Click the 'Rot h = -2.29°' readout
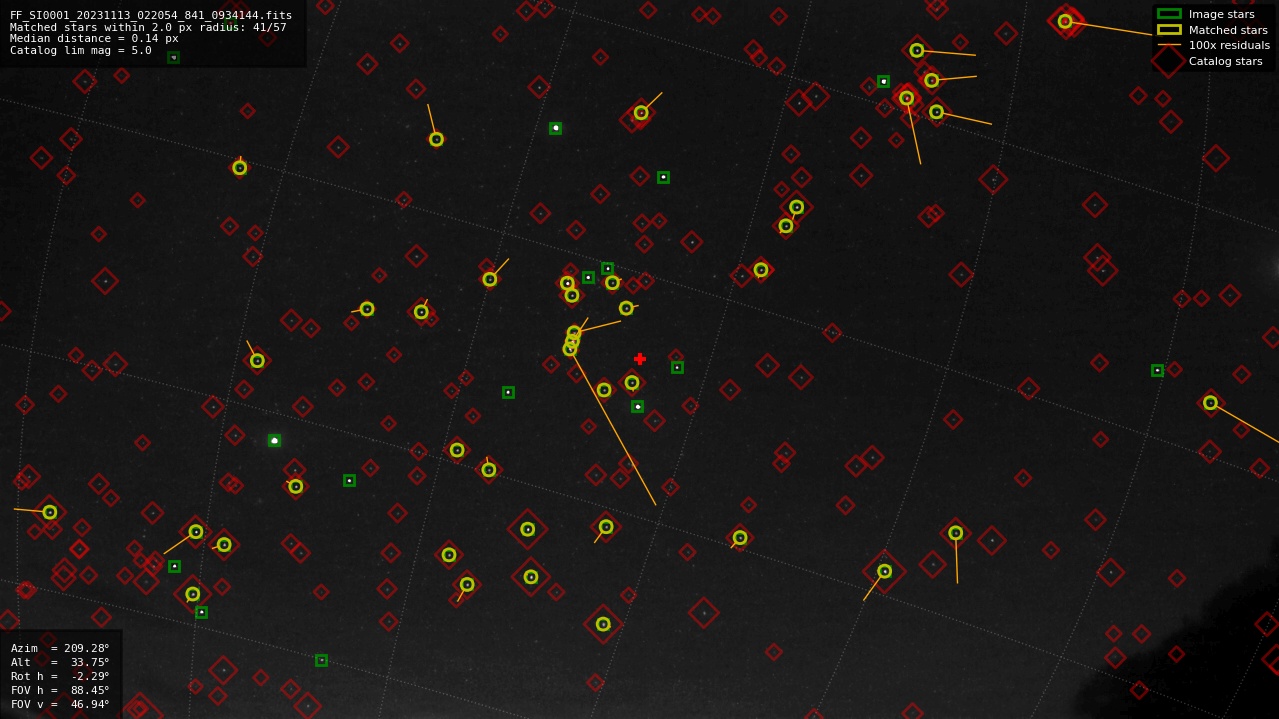Screen dimensions: 1279x719 (60, 676)
